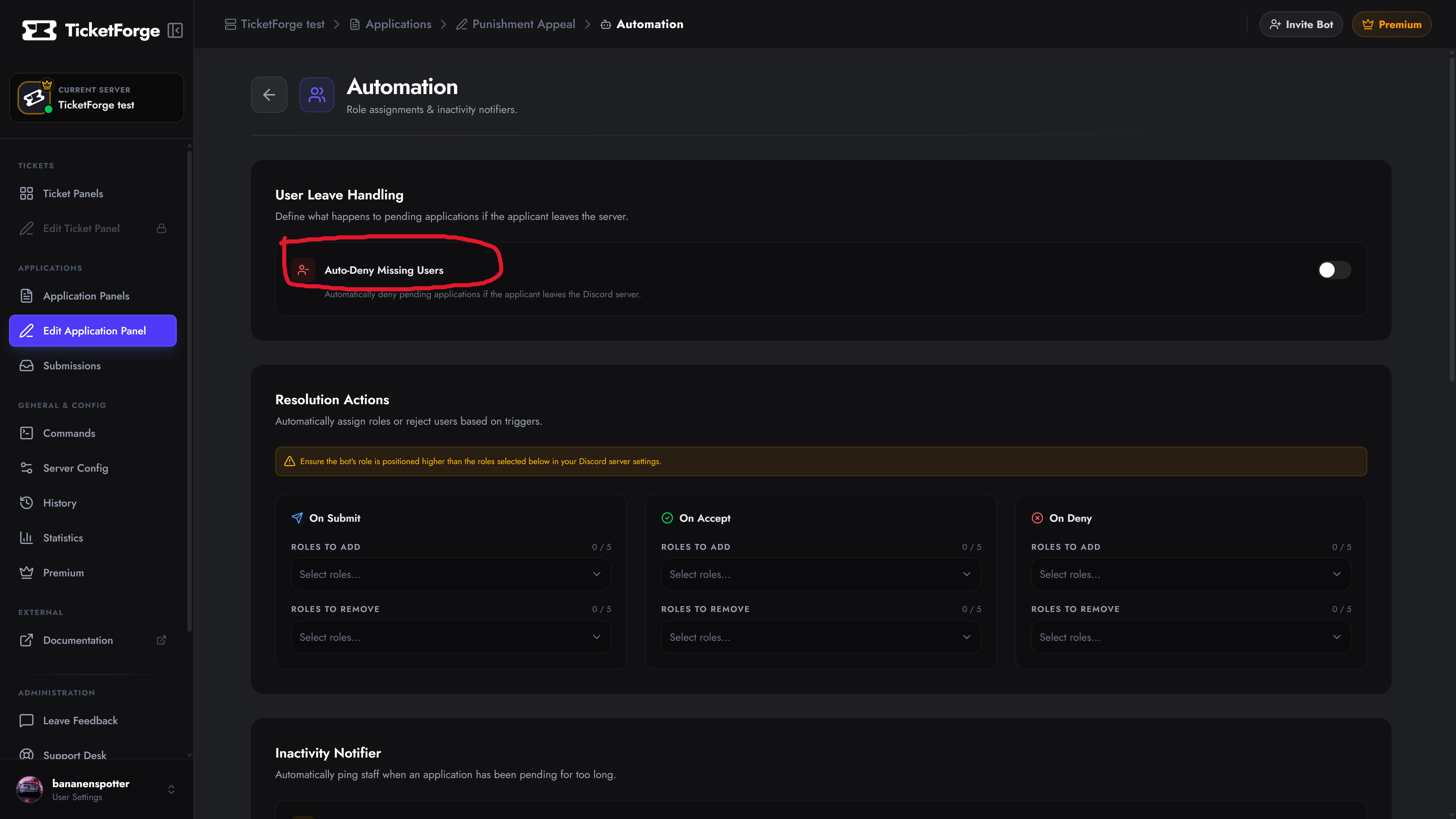Viewport: 1456px width, 819px height.
Task: Expand the bananenspotter user settings menu
Action: click(171, 790)
